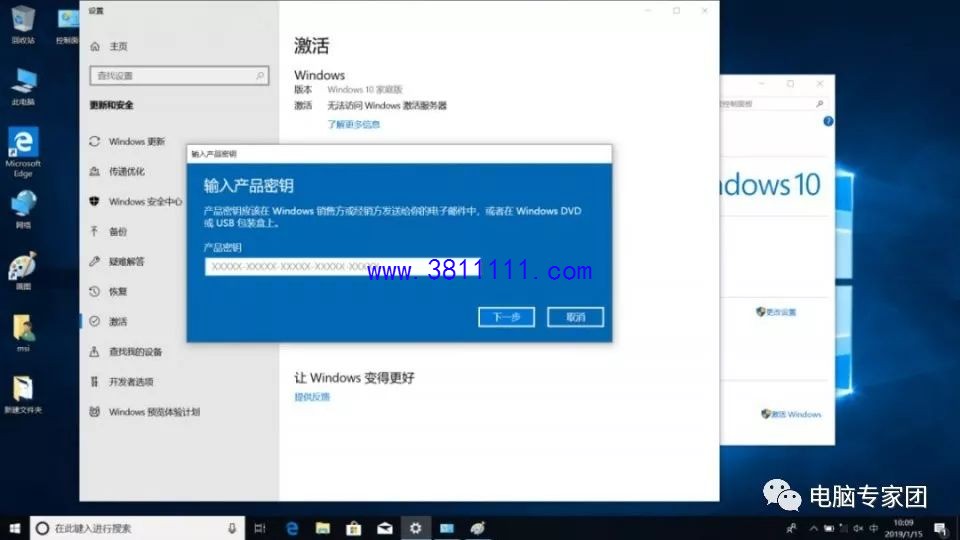Click the 传递优化 sidebar icon

94,171
